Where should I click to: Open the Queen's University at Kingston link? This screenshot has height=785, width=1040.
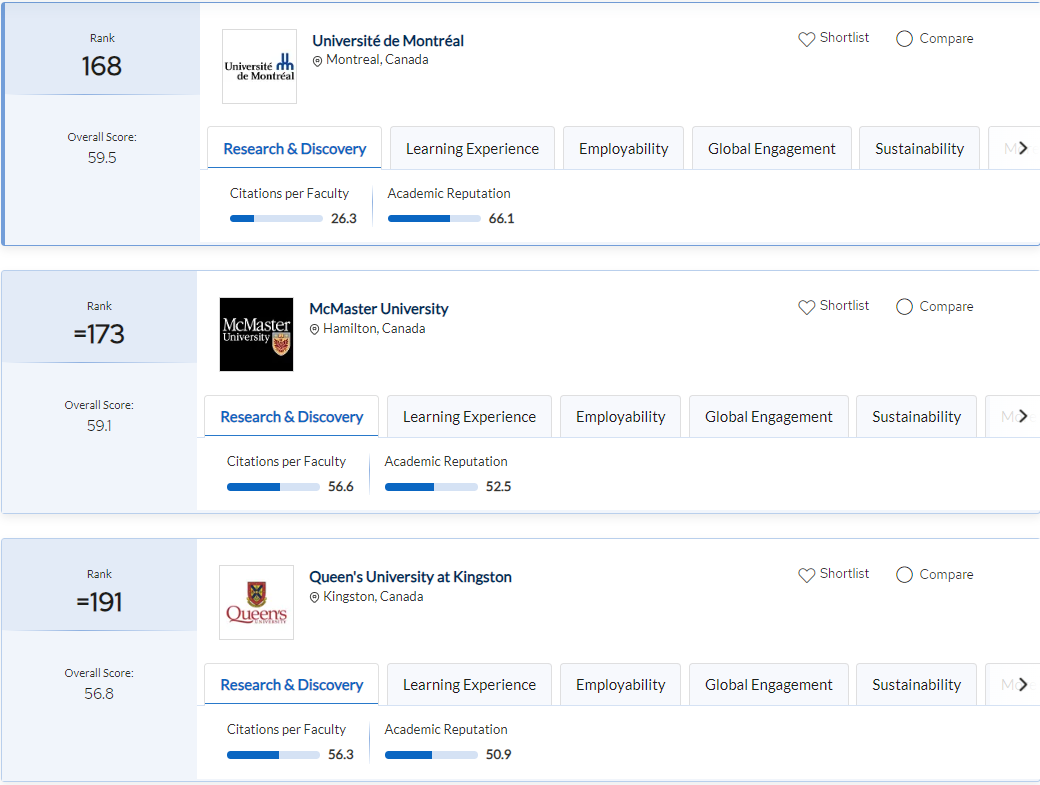point(410,577)
